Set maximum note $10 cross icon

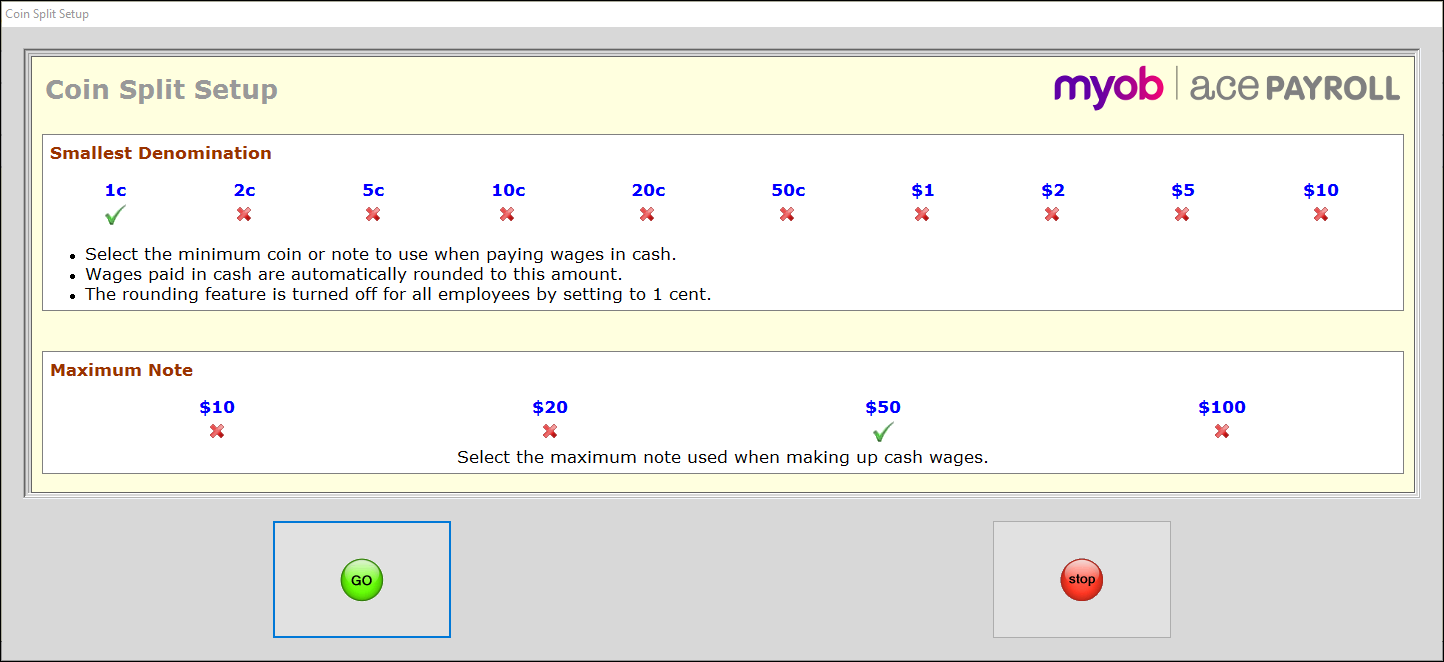[x=217, y=431]
